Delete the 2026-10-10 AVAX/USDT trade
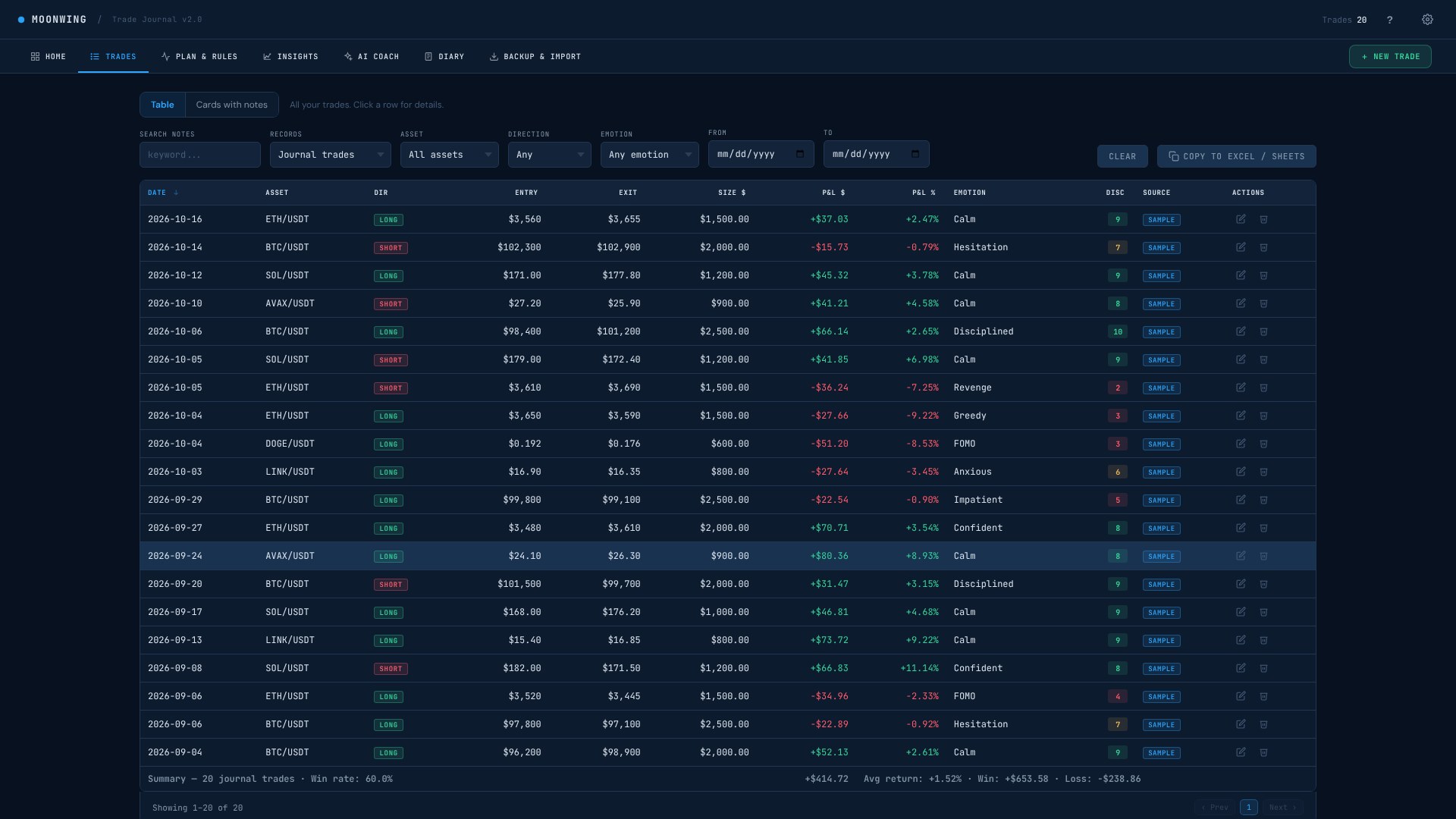Viewport: 1456px width, 819px height. click(1263, 303)
